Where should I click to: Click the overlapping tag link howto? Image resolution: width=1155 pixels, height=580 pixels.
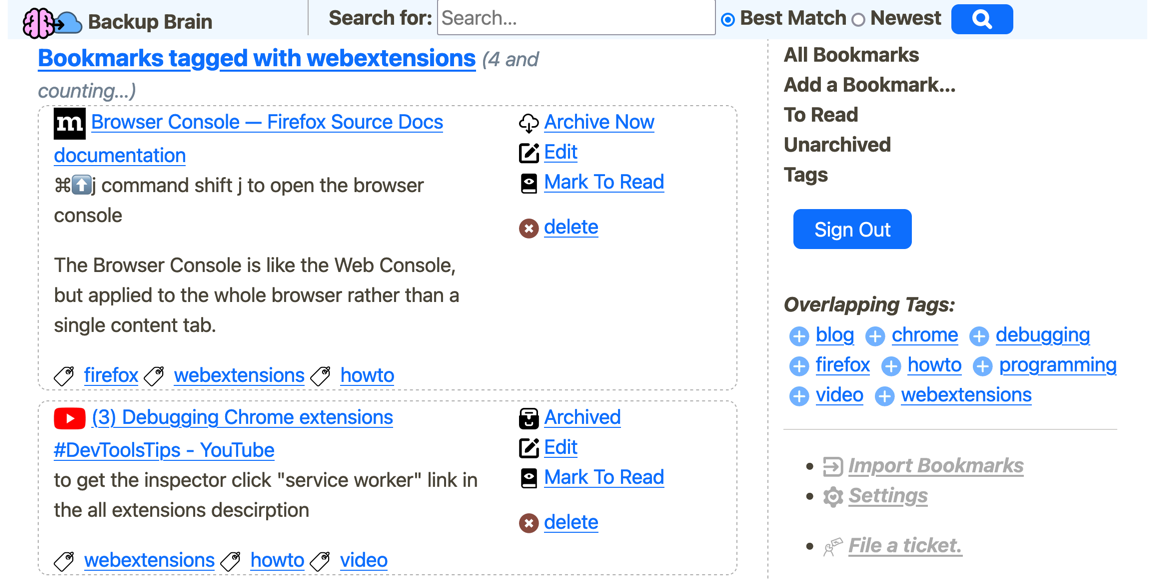coord(934,366)
